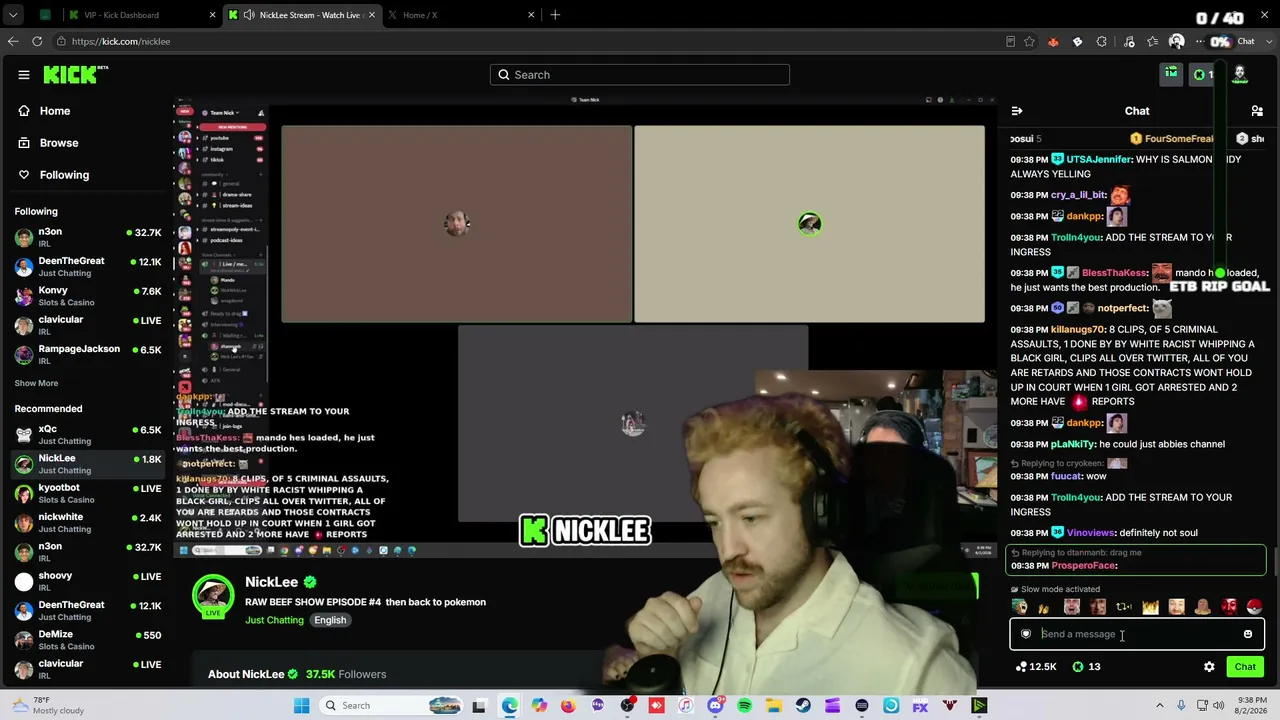Screen dimensions: 1280x720
Task: Switch to the Home / X tab
Action: [x=460, y=15]
